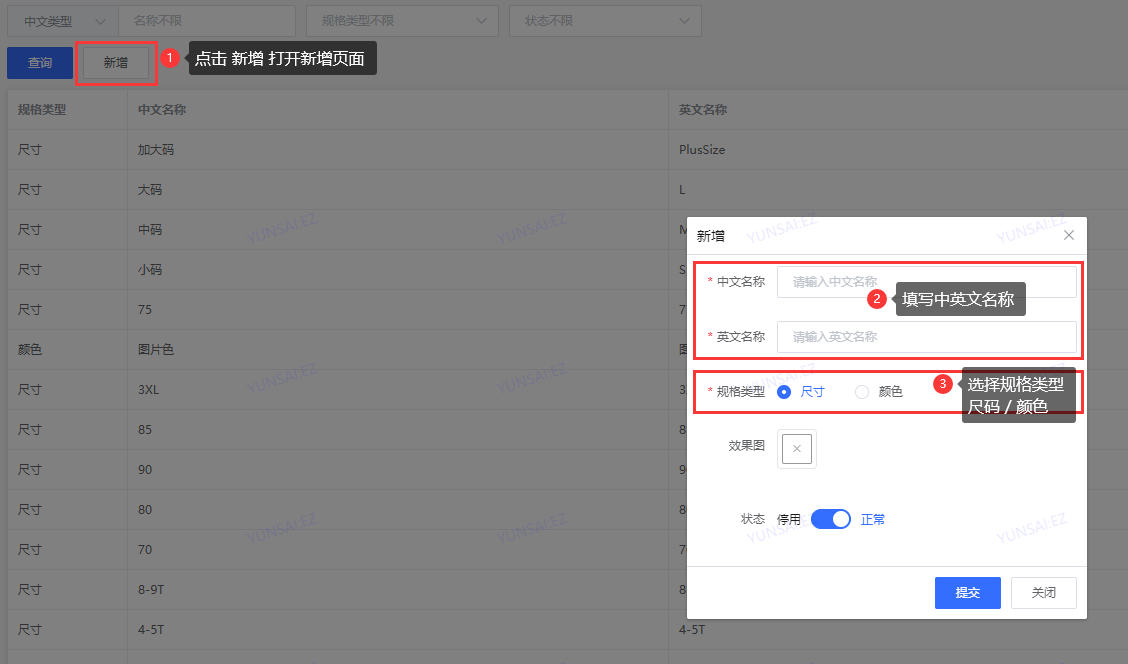The width and height of the screenshot is (1128, 664).
Task: Click the 停用 label beside the status switch
Action: point(788,519)
